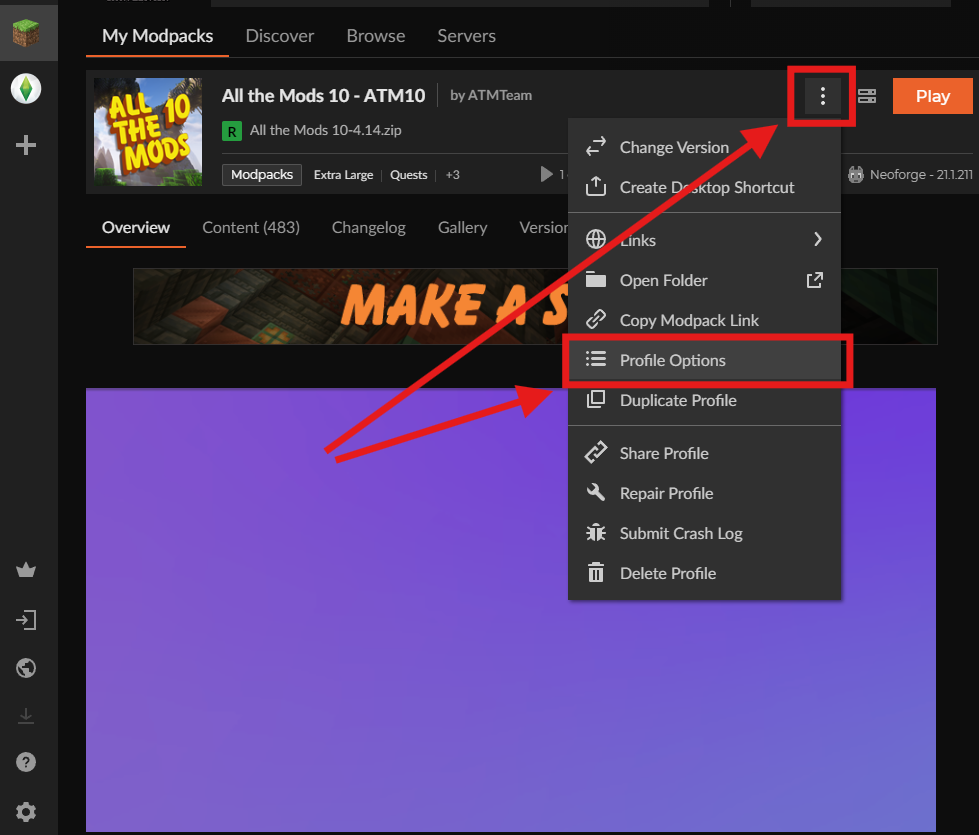Click the question mark help icon
Screen dimensions: 979x835
pos(26,762)
